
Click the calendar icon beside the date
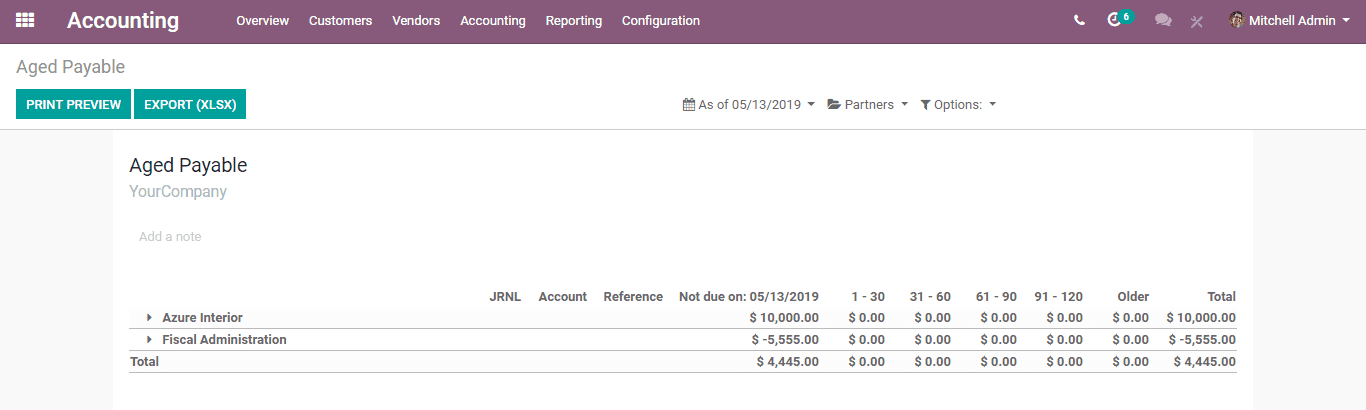(688, 104)
